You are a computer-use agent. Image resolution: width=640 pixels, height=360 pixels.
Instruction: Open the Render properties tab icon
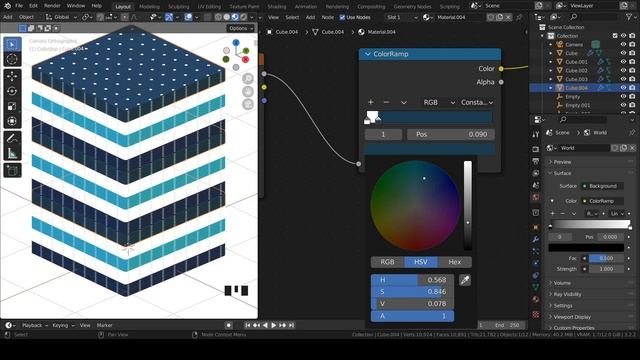[536, 149]
